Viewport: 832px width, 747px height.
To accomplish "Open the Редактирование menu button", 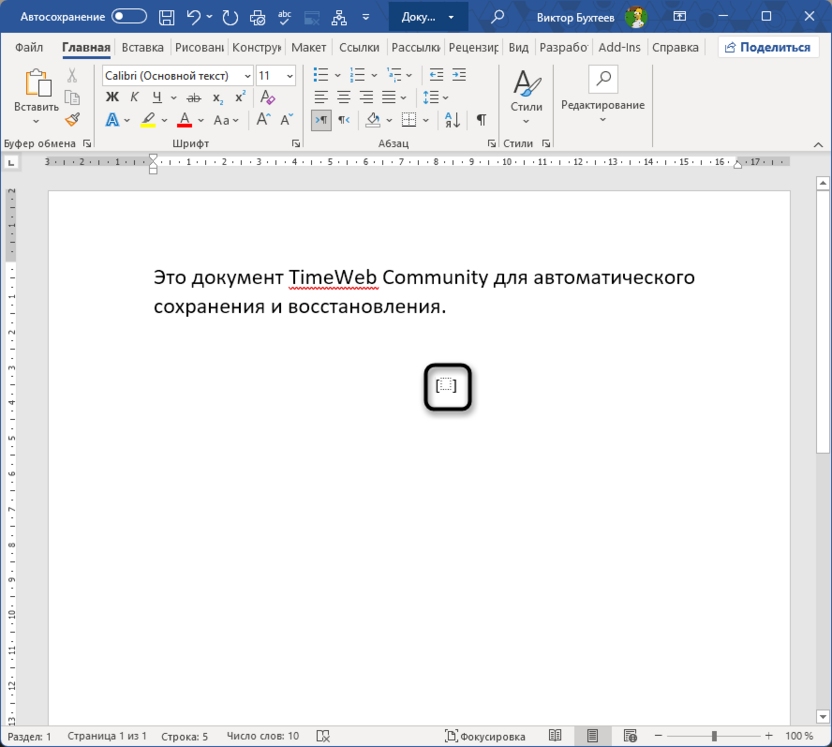I will point(603,95).
